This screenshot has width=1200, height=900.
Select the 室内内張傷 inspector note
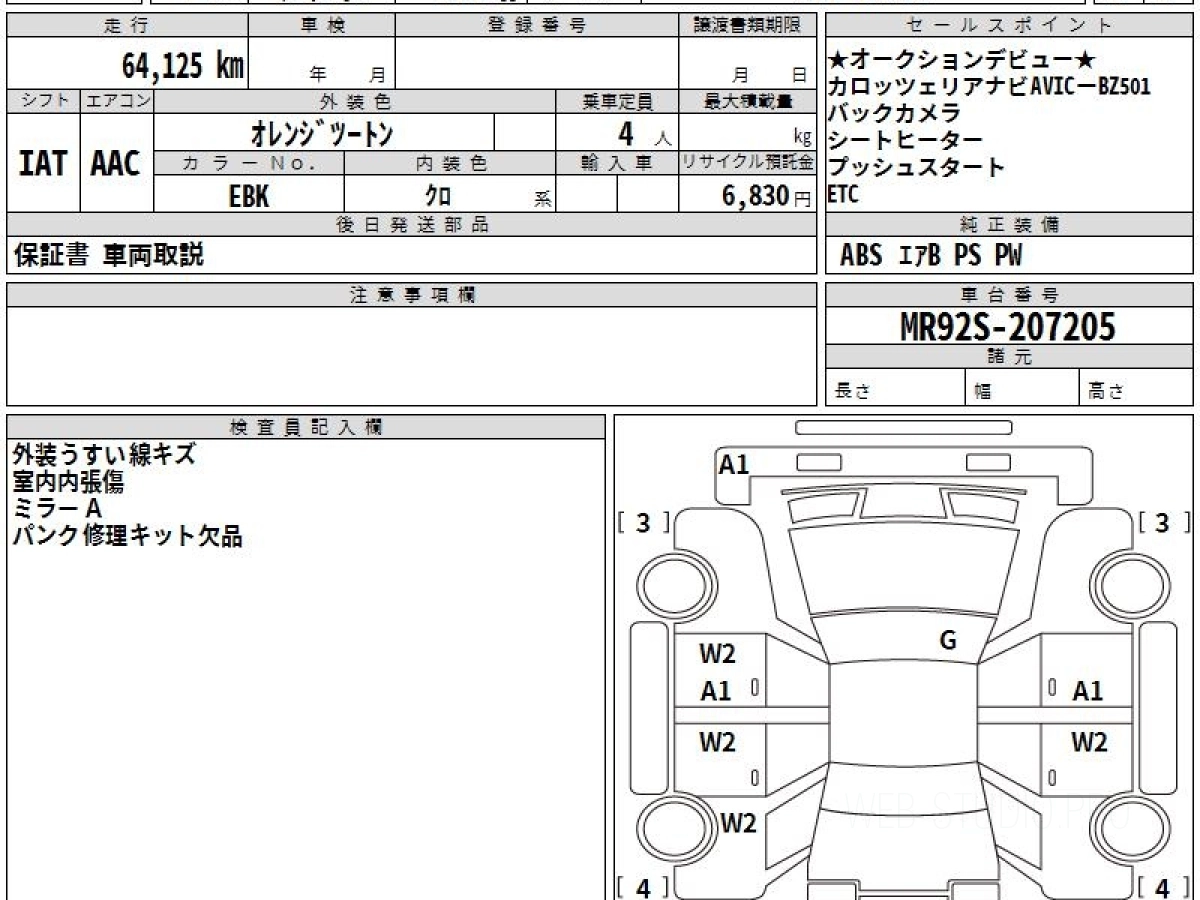pos(68,482)
